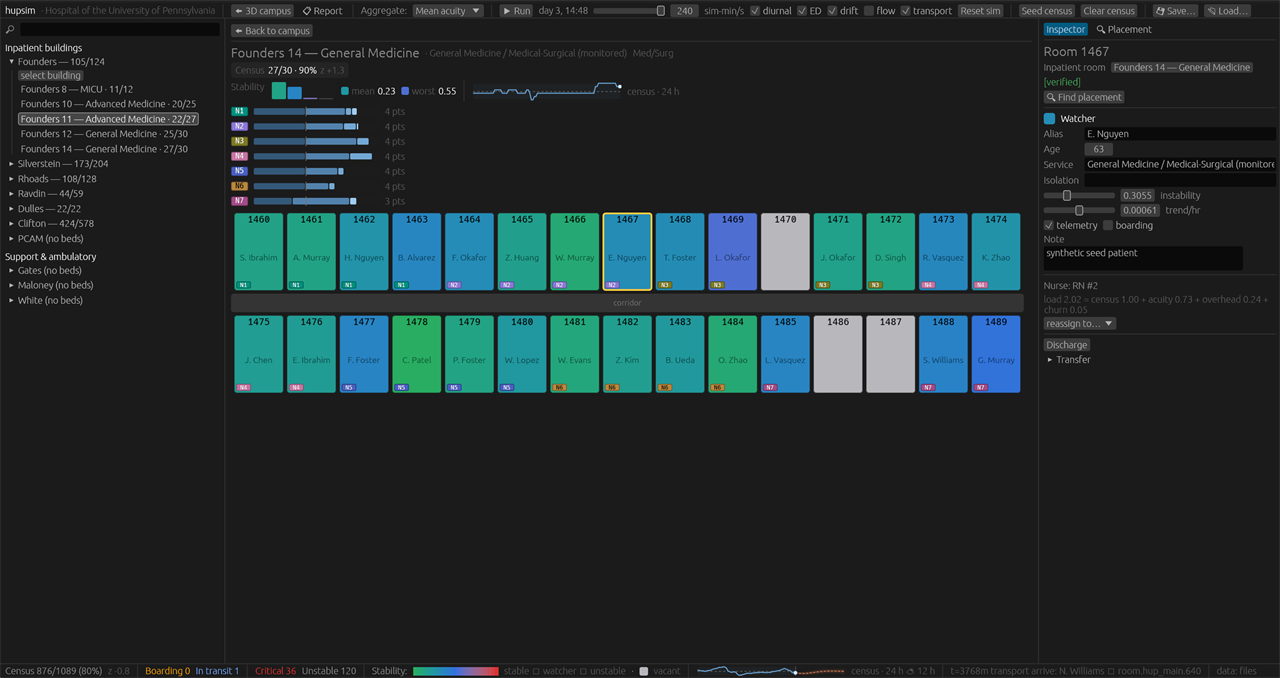Start the simulation with Run
This screenshot has height=678, width=1280.
[x=516, y=11]
